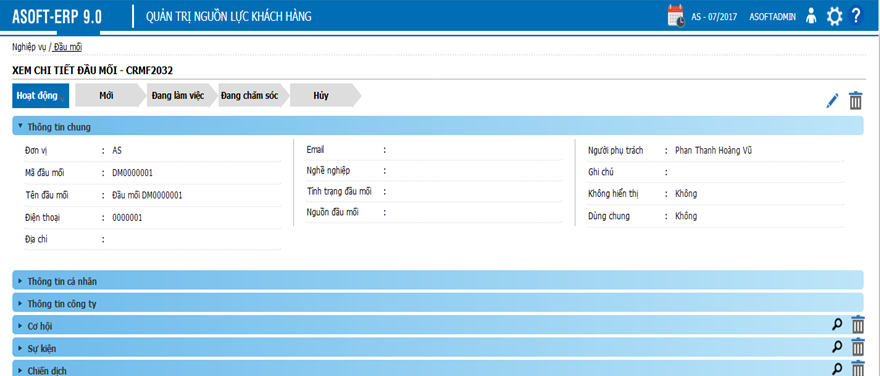Viewport: 880px width, 376px height.
Task: Open the settings gear icon
Action: (835, 16)
